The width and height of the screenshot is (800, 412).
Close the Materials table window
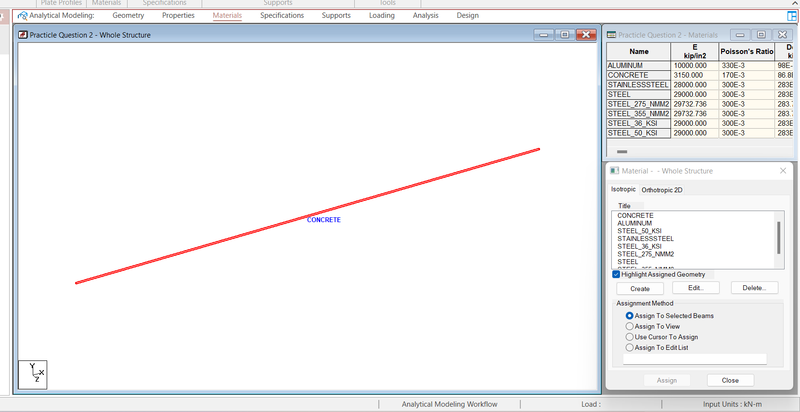tap(782, 35)
